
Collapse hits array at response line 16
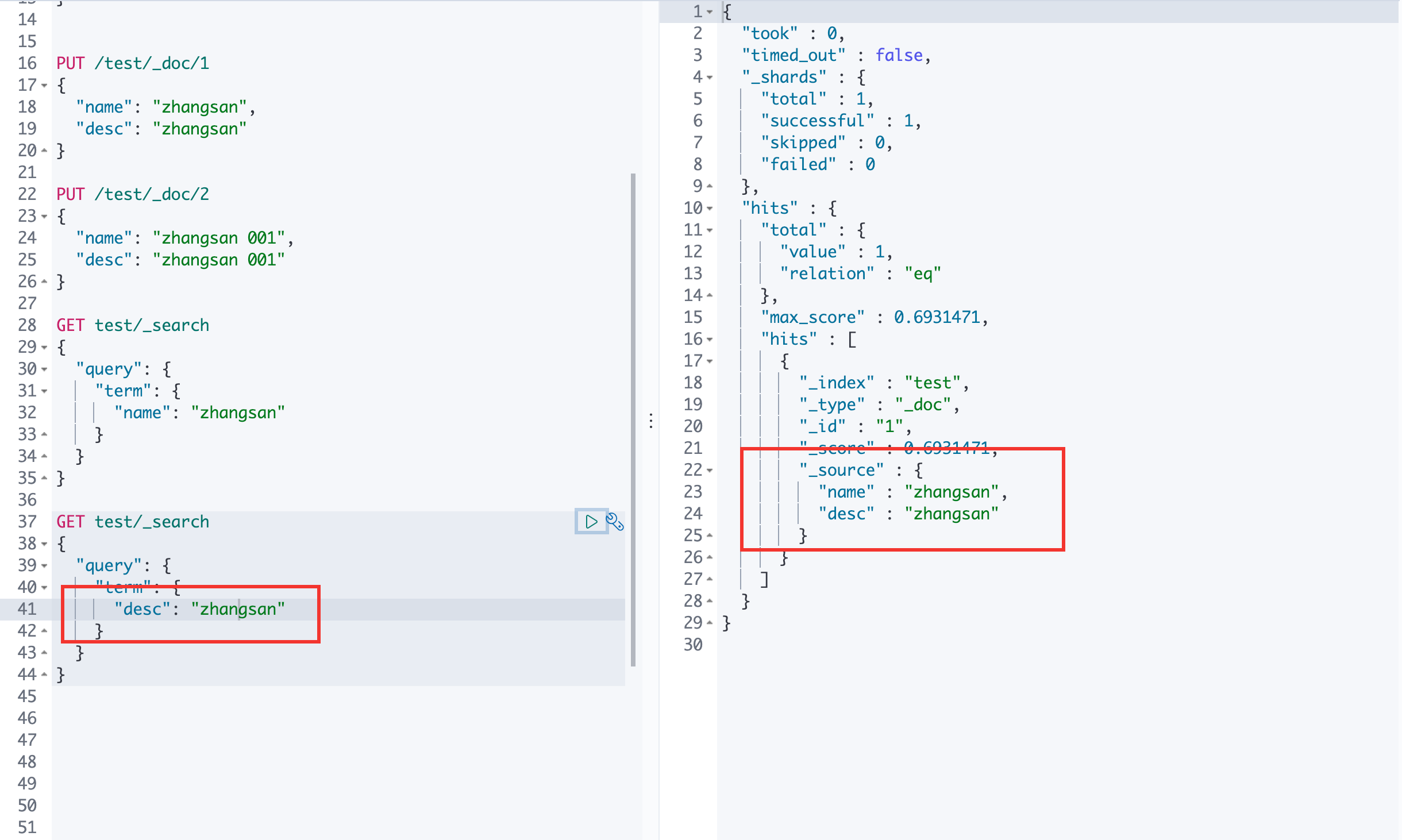(710, 340)
